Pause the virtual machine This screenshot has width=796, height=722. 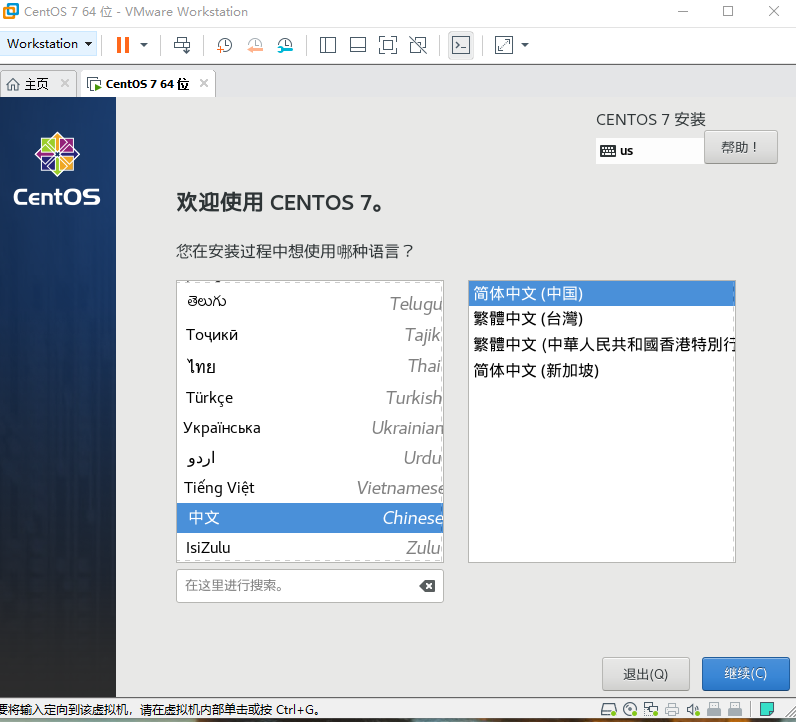coord(123,45)
